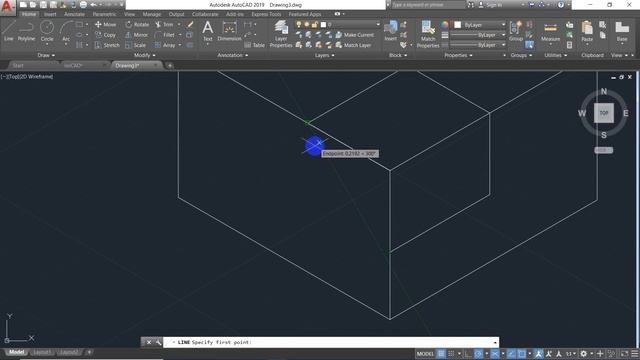Click Make Current layer button
This screenshot has width=640, height=360.
pyautogui.click(x=355, y=35)
